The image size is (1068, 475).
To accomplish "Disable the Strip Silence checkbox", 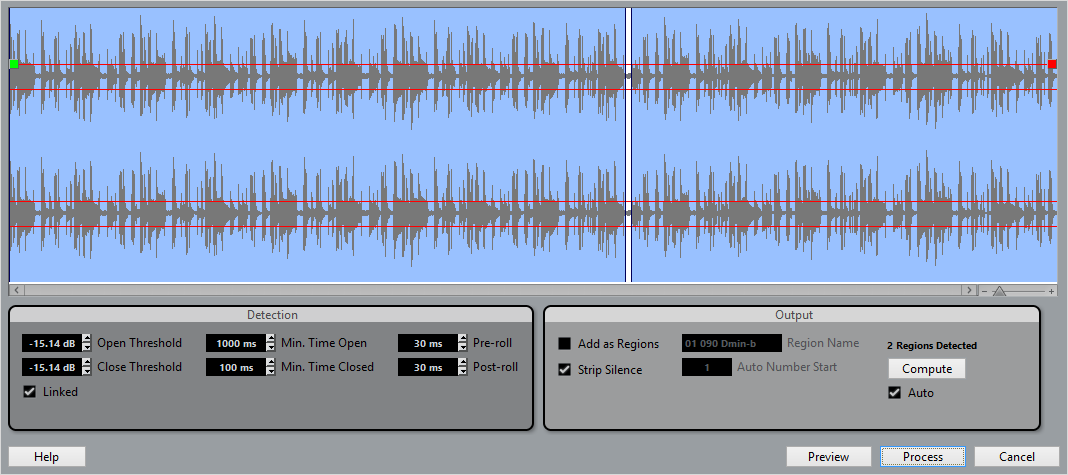I will tap(565, 370).
